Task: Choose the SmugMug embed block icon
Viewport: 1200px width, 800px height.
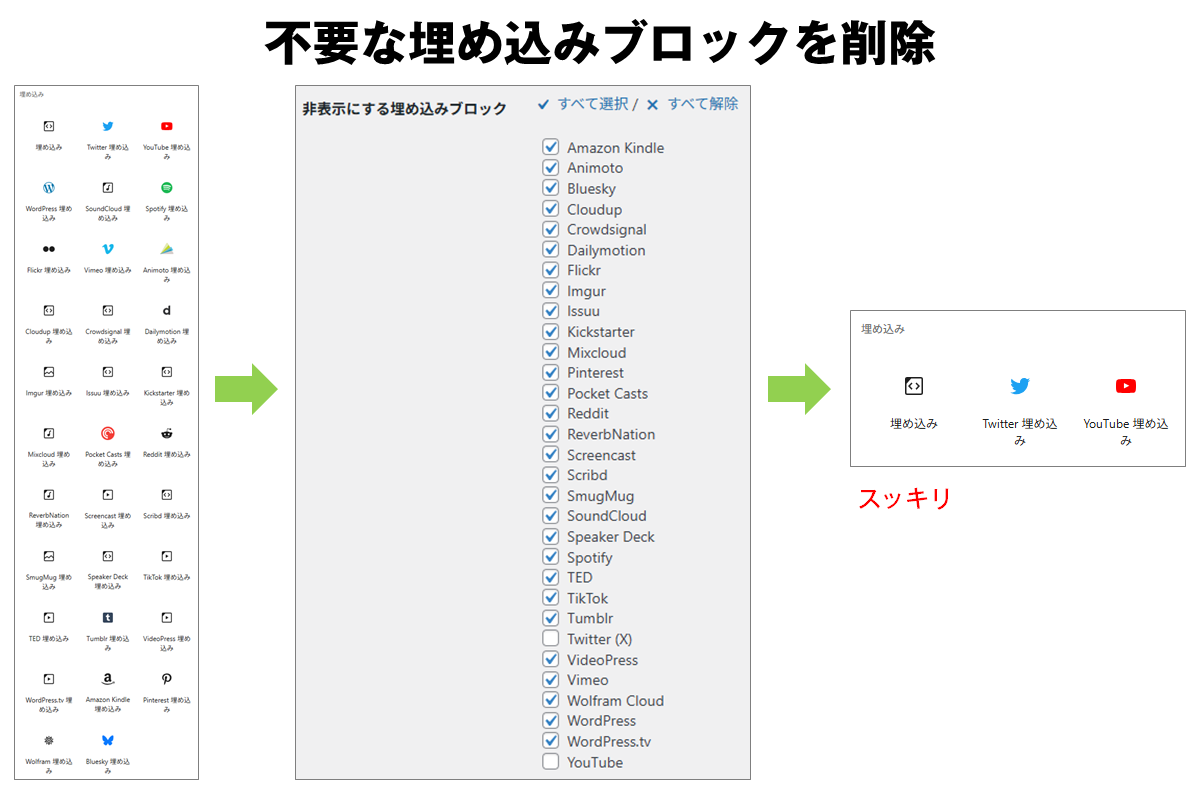Action: pyautogui.click(x=49, y=556)
